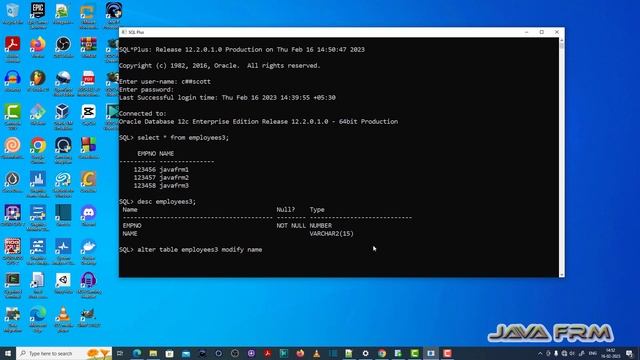
Task: Open Microsoft Edge desktop shortcut
Action: (x=38, y=319)
